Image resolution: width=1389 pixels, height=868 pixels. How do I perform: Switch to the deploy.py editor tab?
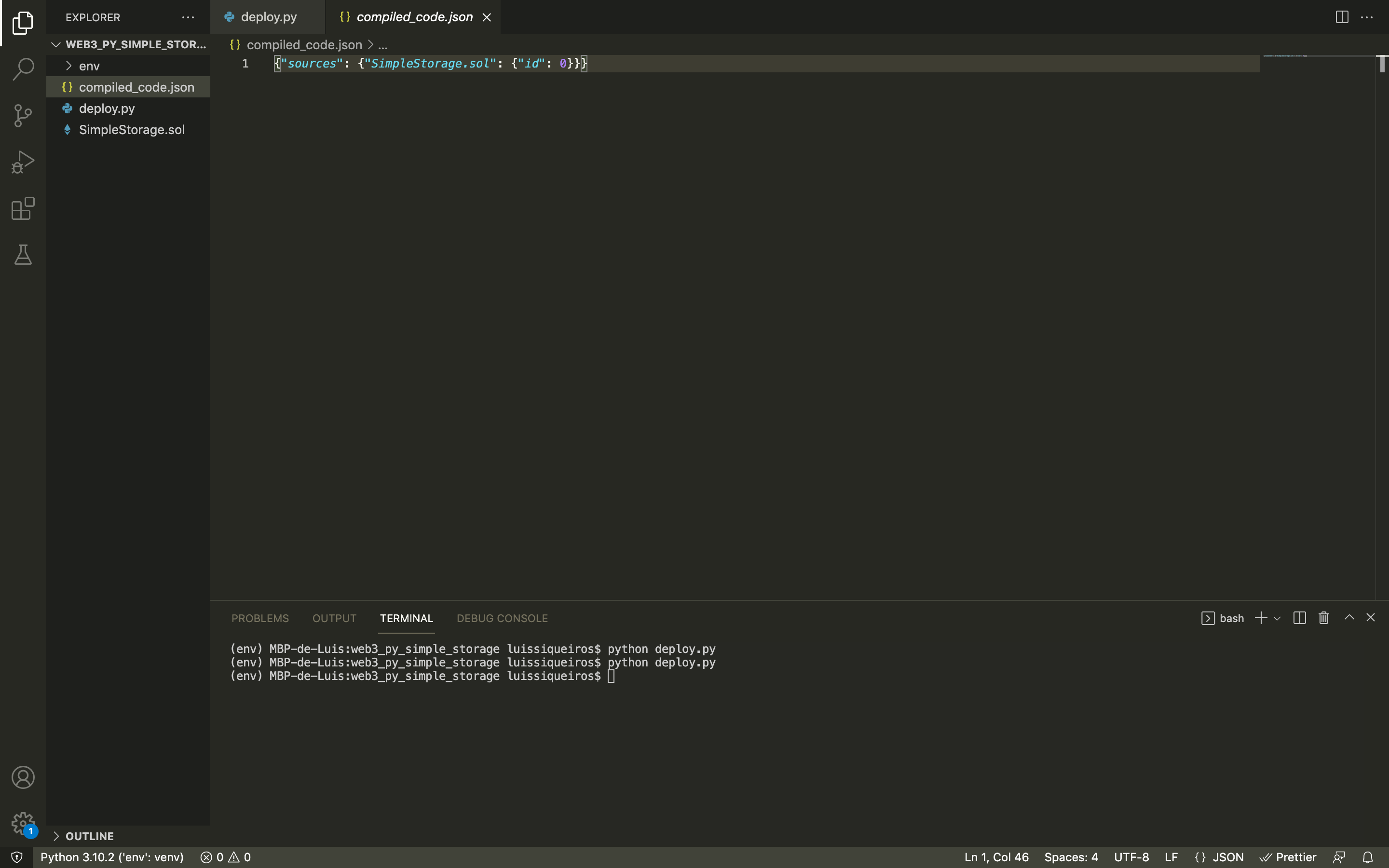click(268, 17)
